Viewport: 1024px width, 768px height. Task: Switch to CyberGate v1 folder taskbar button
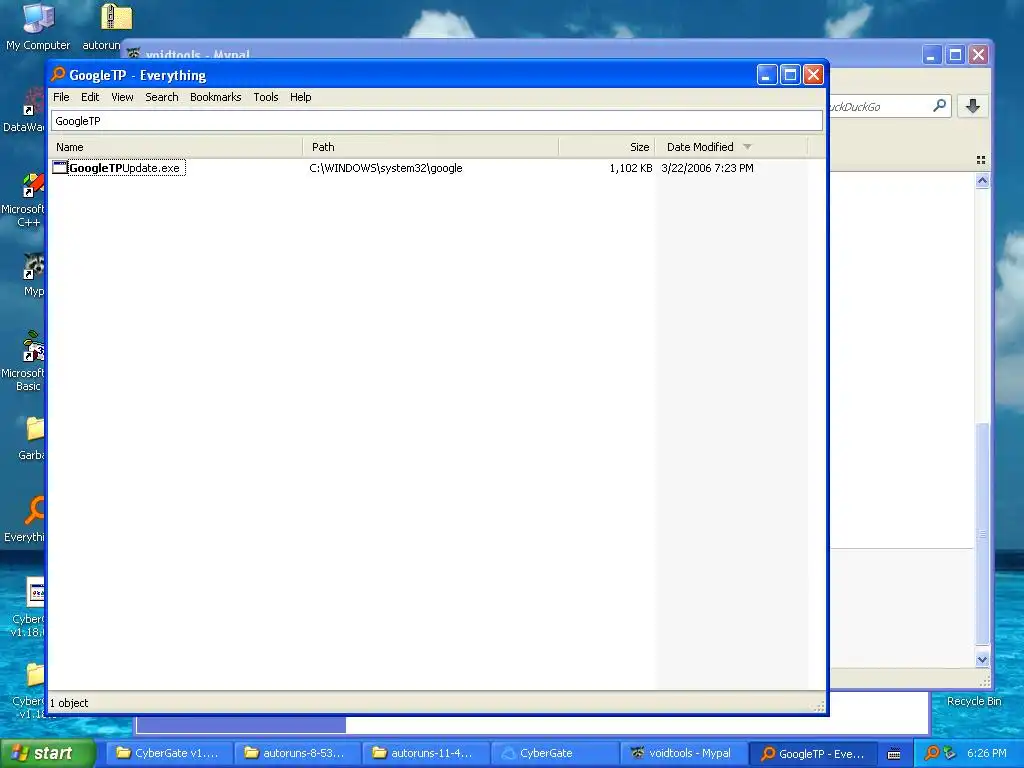coord(168,754)
